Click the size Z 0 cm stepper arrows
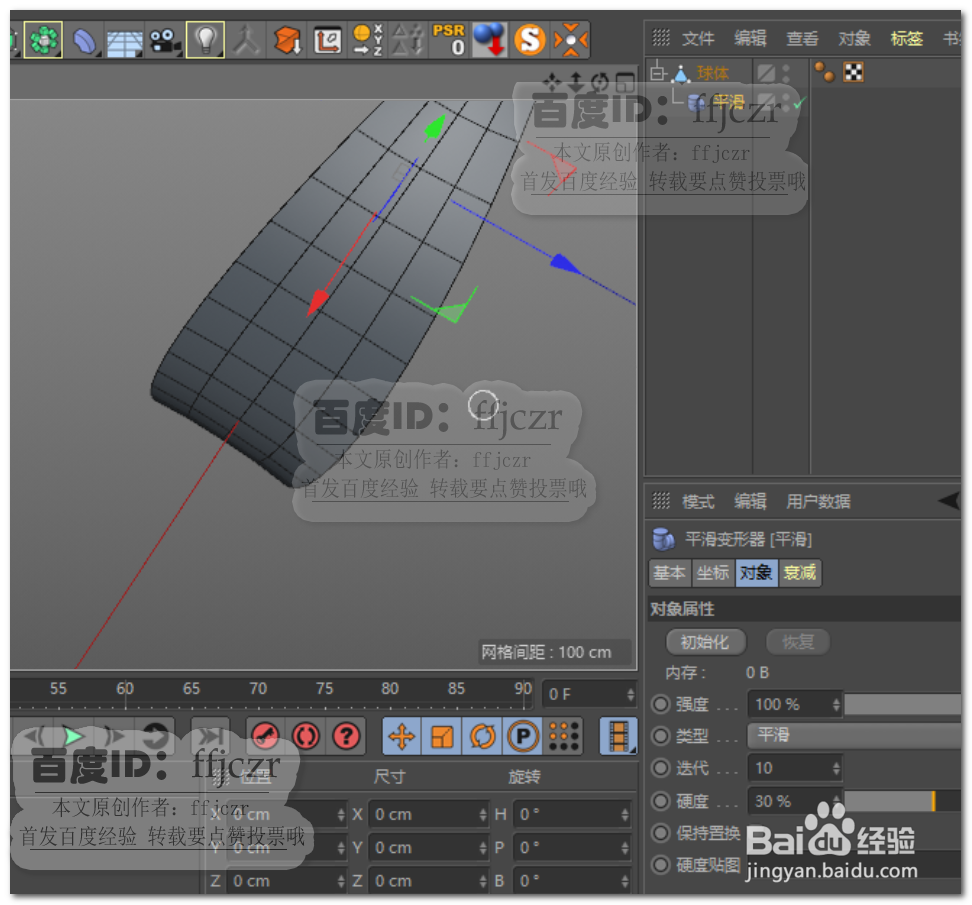This screenshot has height=905, width=972. 484,881
